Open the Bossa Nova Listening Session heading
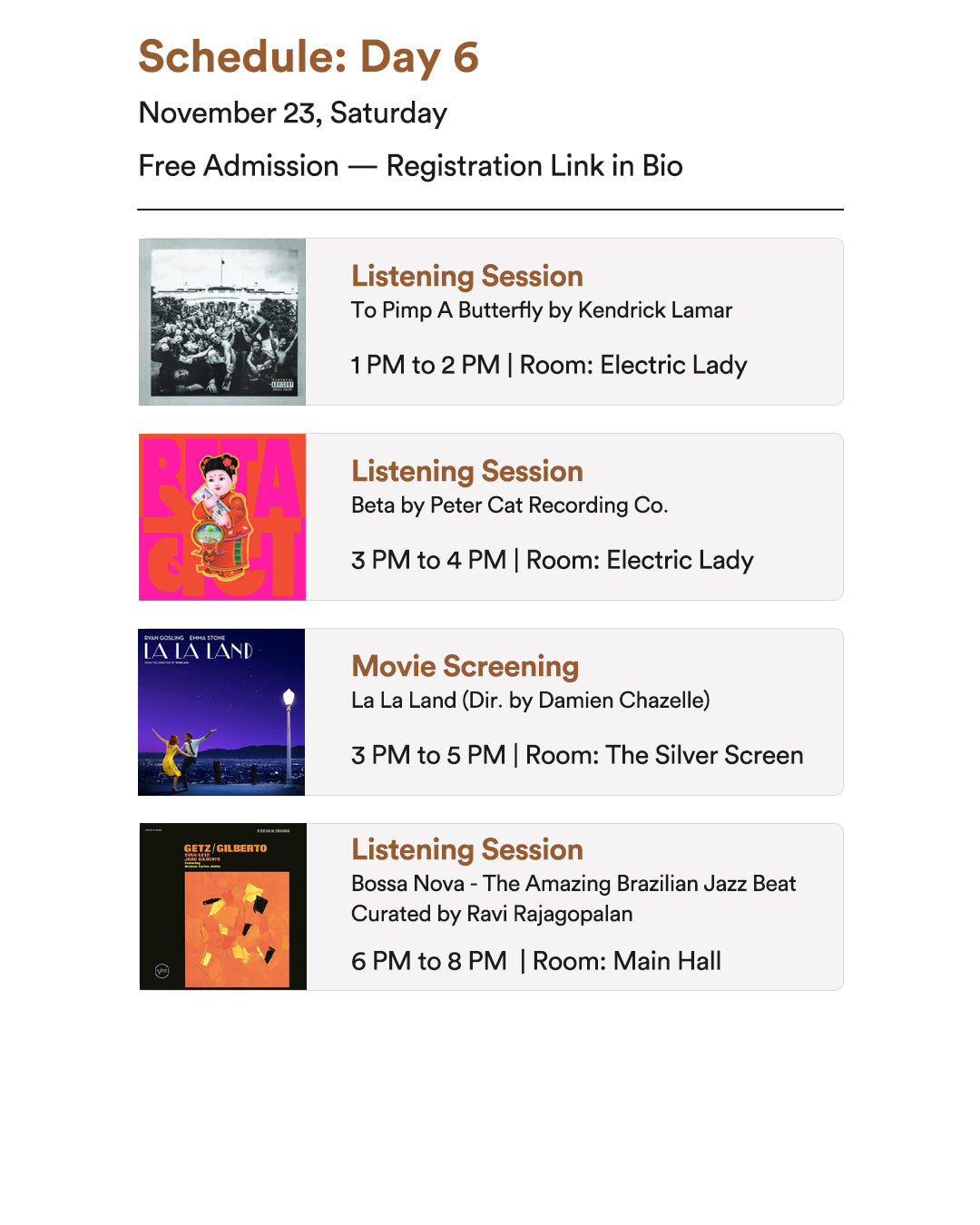Screen dimensions: 980x1225 467,849
